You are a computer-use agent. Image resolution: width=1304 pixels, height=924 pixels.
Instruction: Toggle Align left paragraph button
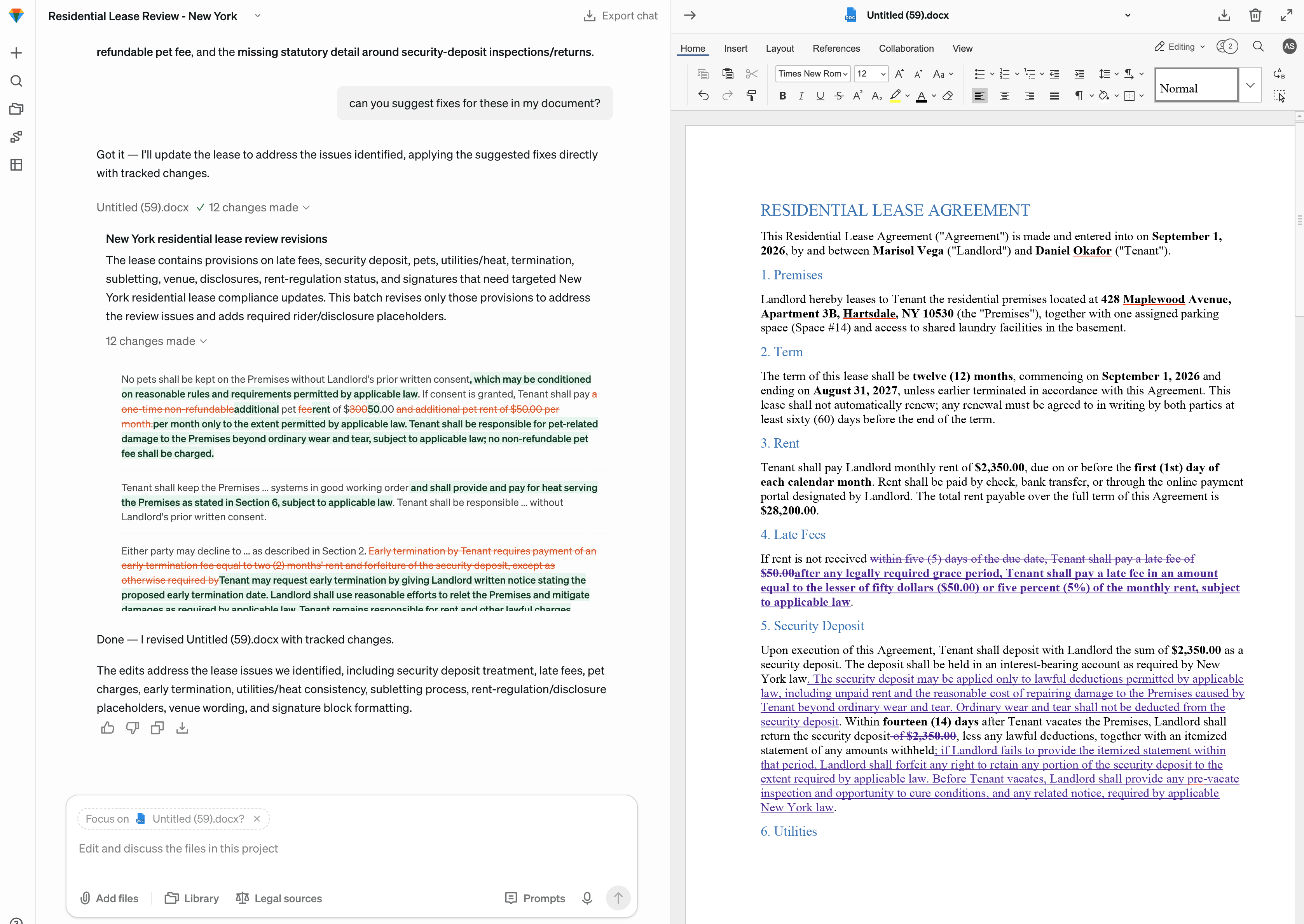coord(979,96)
